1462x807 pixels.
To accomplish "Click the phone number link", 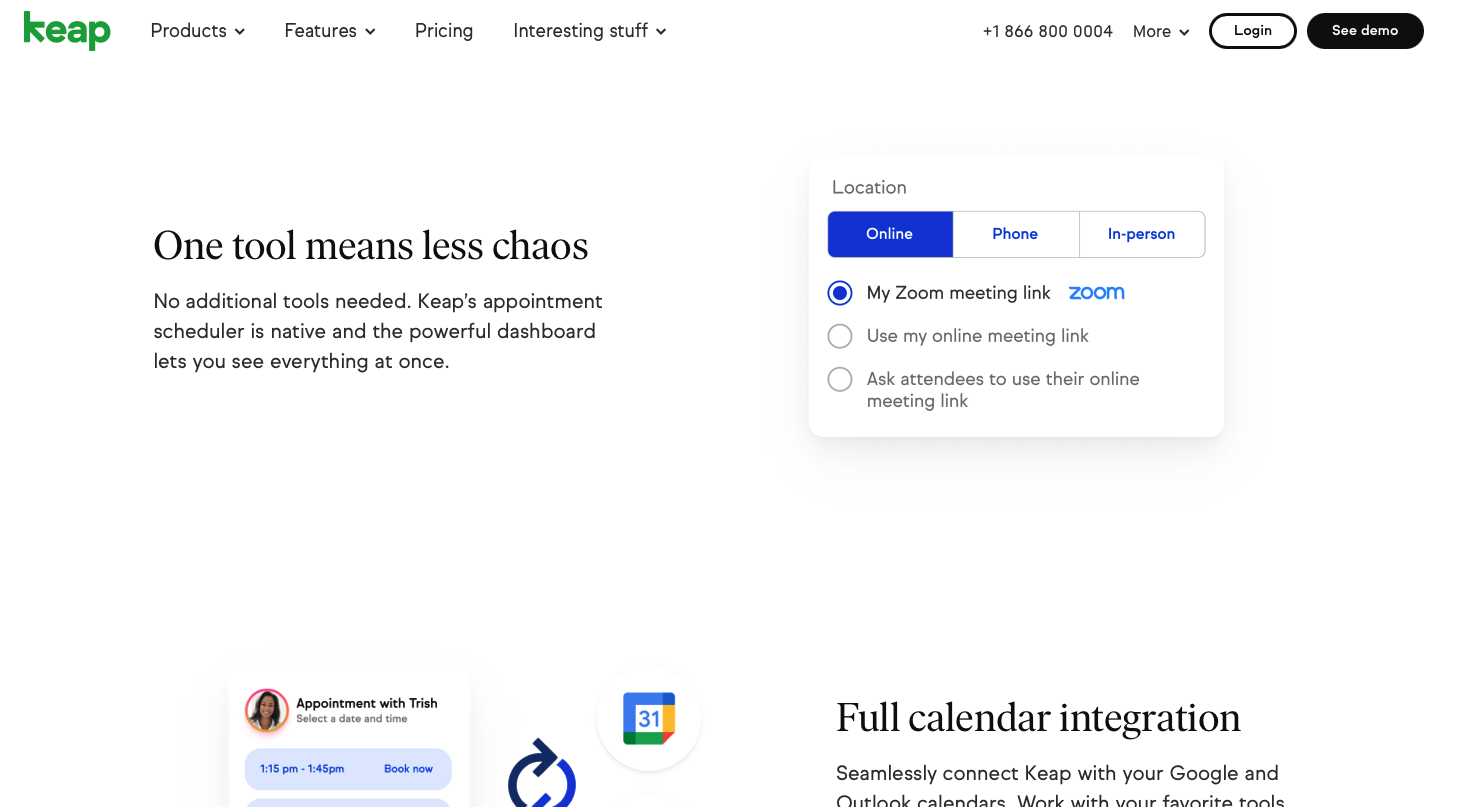I will [x=1048, y=32].
